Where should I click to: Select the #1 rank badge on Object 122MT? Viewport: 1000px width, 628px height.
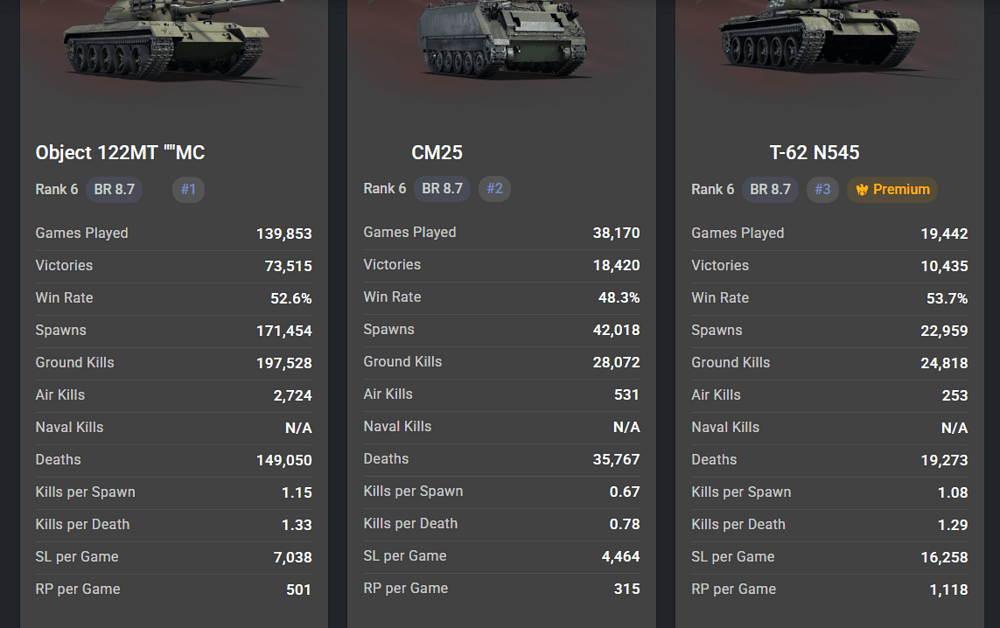188,189
